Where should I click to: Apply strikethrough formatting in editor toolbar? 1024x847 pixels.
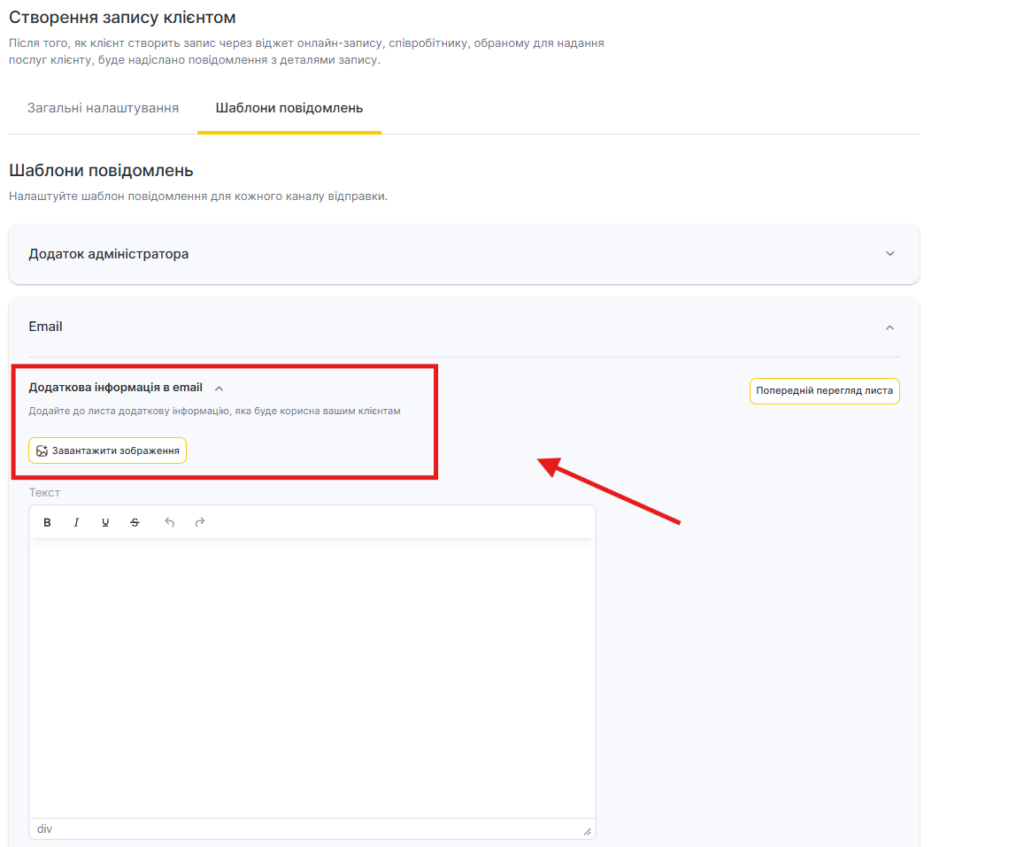135,523
